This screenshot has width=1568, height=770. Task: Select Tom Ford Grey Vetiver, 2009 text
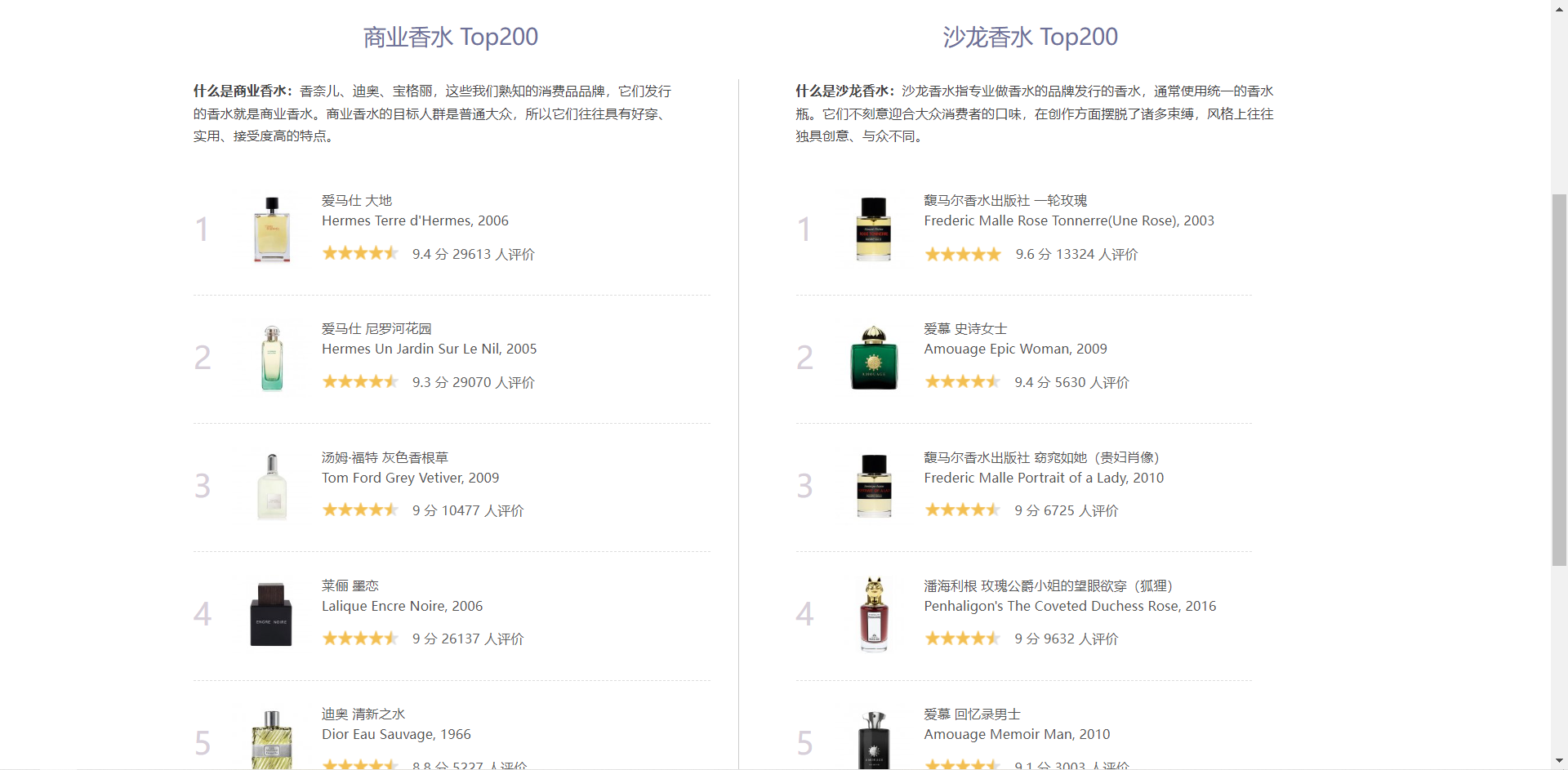point(410,478)
